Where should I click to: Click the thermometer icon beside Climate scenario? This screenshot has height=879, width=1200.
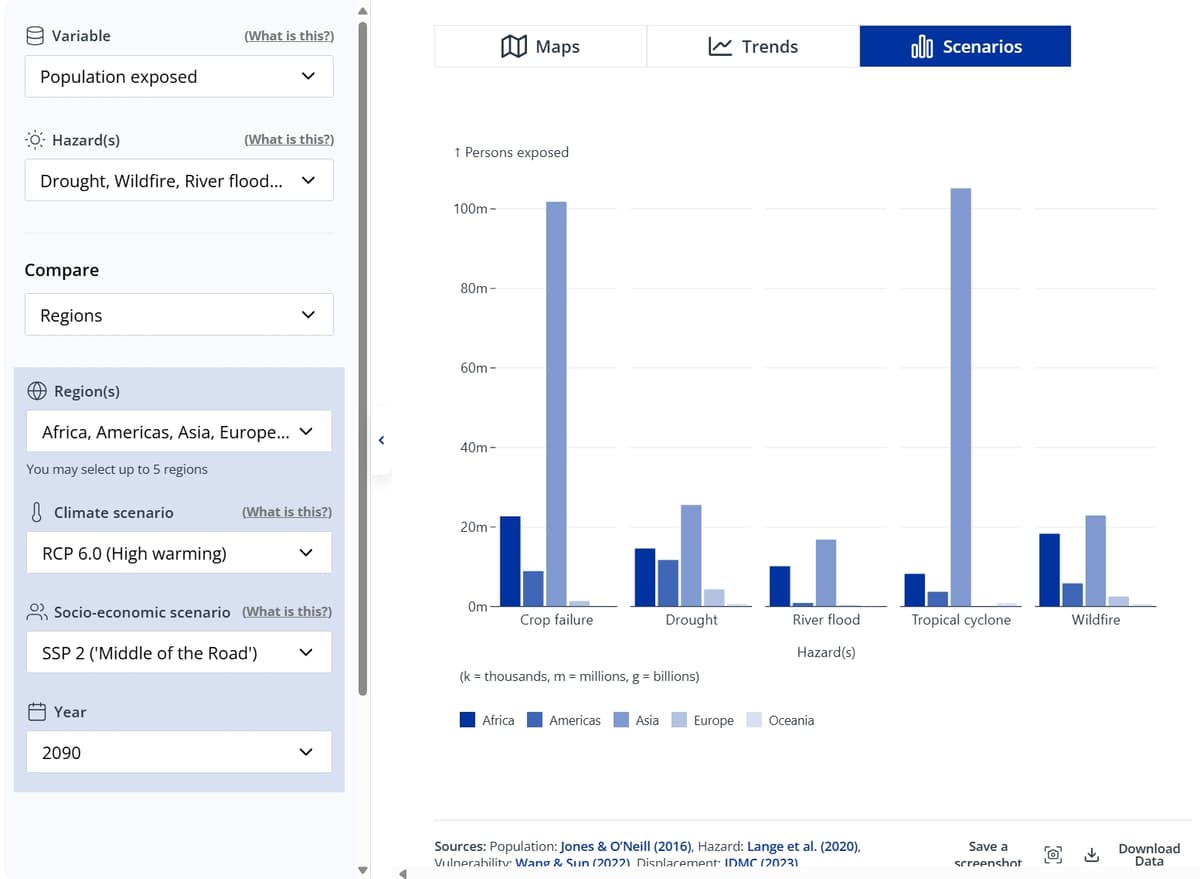click(x=34, y=512)
